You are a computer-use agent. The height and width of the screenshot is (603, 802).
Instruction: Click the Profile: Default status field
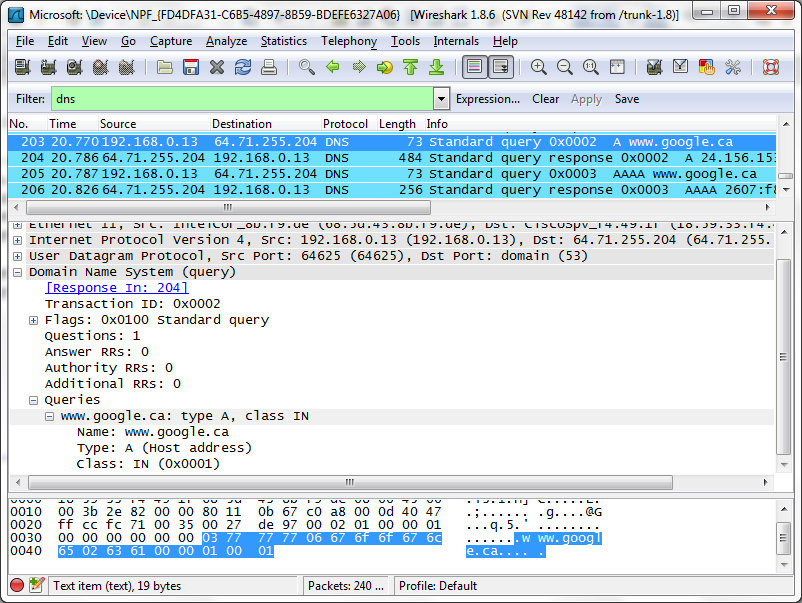438,586
